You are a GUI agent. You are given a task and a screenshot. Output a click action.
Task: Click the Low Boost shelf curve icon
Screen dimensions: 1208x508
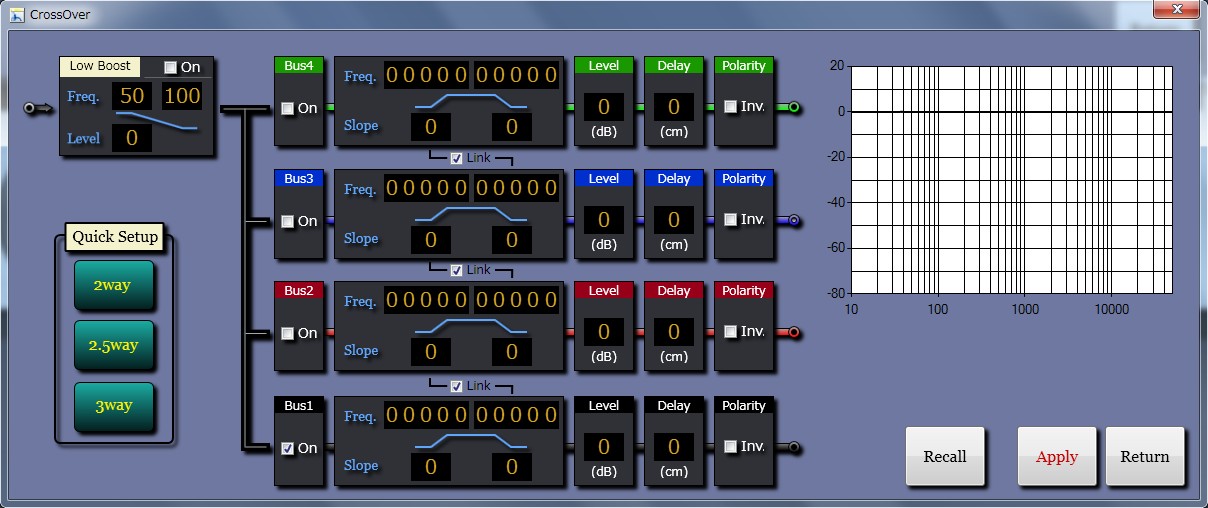(156, 122)
